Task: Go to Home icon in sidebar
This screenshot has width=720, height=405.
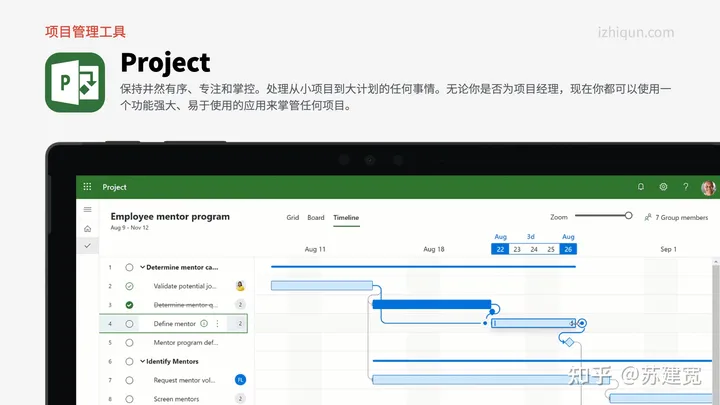Action: click(87, 228)
